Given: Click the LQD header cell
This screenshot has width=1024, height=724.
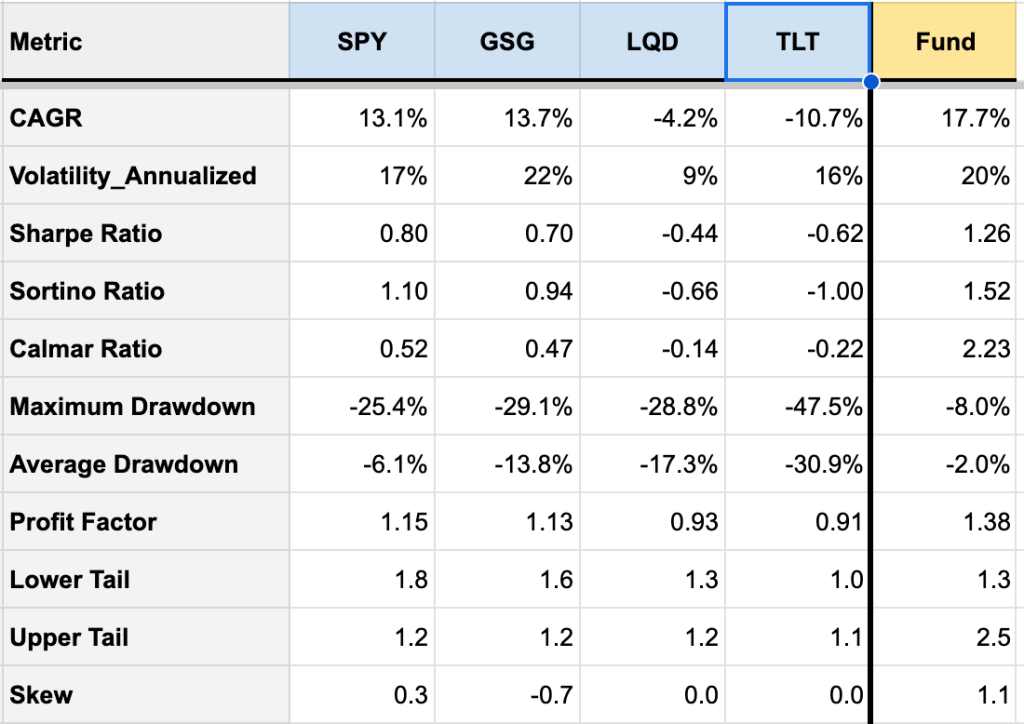Looking at the screenshot, I should (x=652, y=42).
